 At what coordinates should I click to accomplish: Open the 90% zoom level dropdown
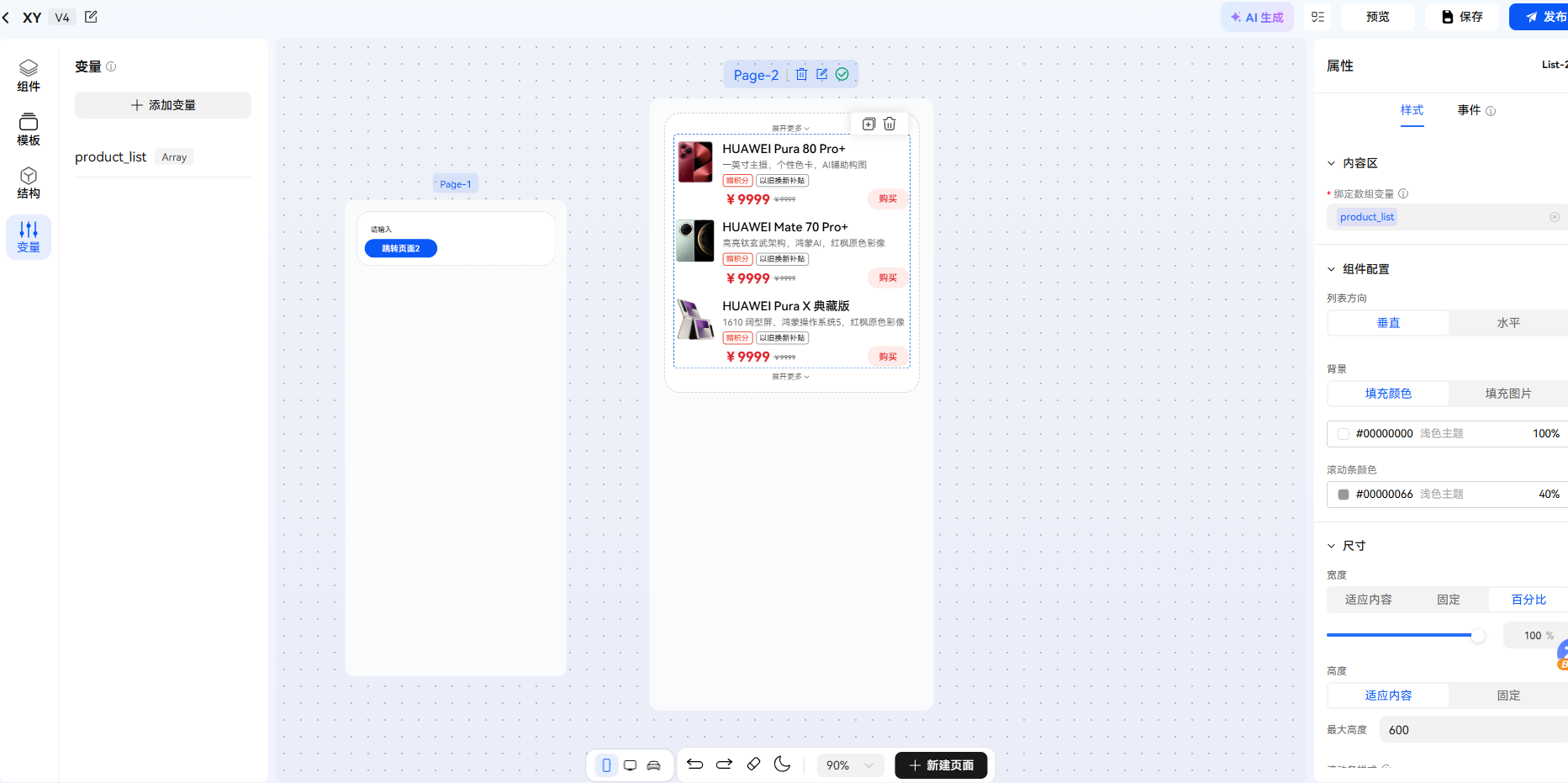pyautogui.click(x=851, y=765)
